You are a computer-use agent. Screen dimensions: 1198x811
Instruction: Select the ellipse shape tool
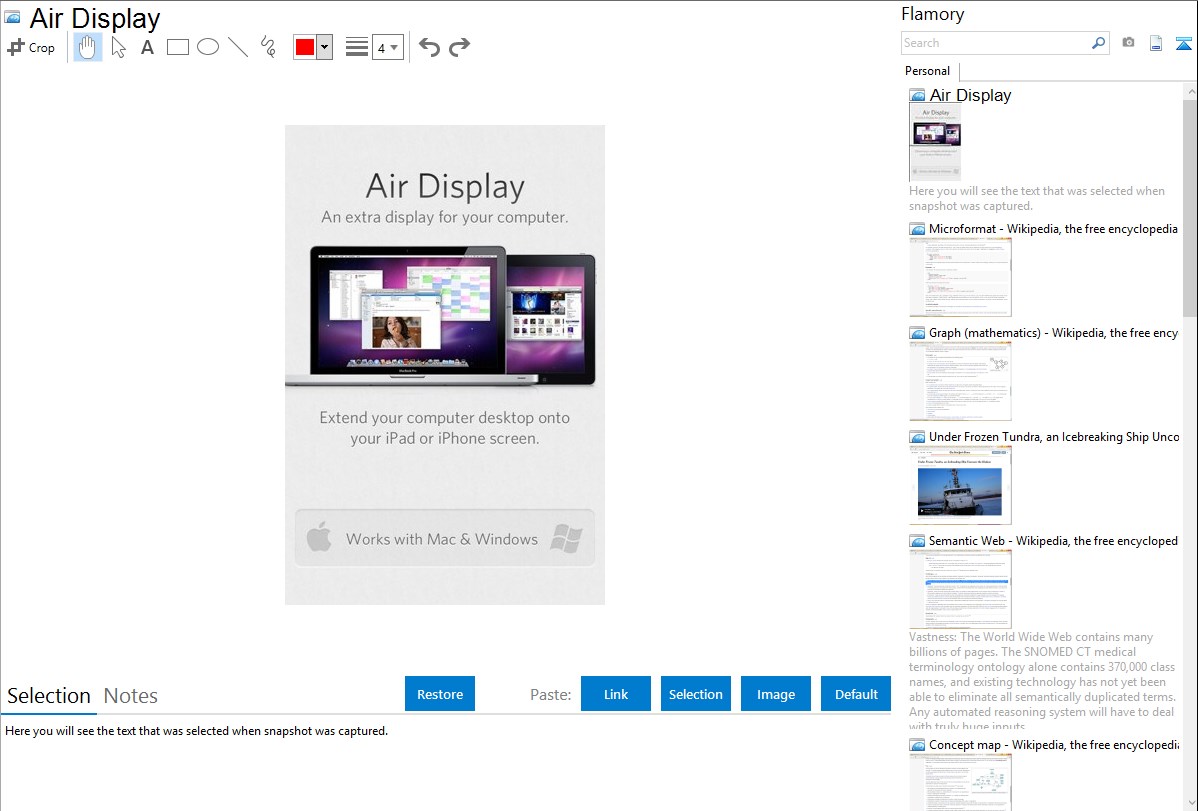coord(208,47)
